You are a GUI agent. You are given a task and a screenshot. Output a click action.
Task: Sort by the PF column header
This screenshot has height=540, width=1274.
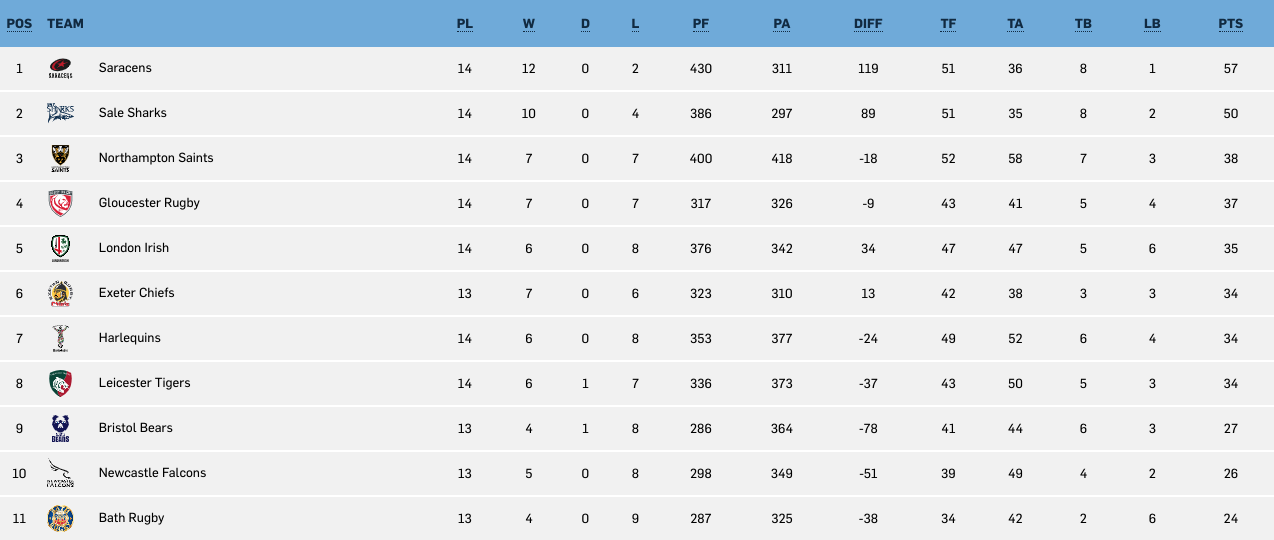701,24
